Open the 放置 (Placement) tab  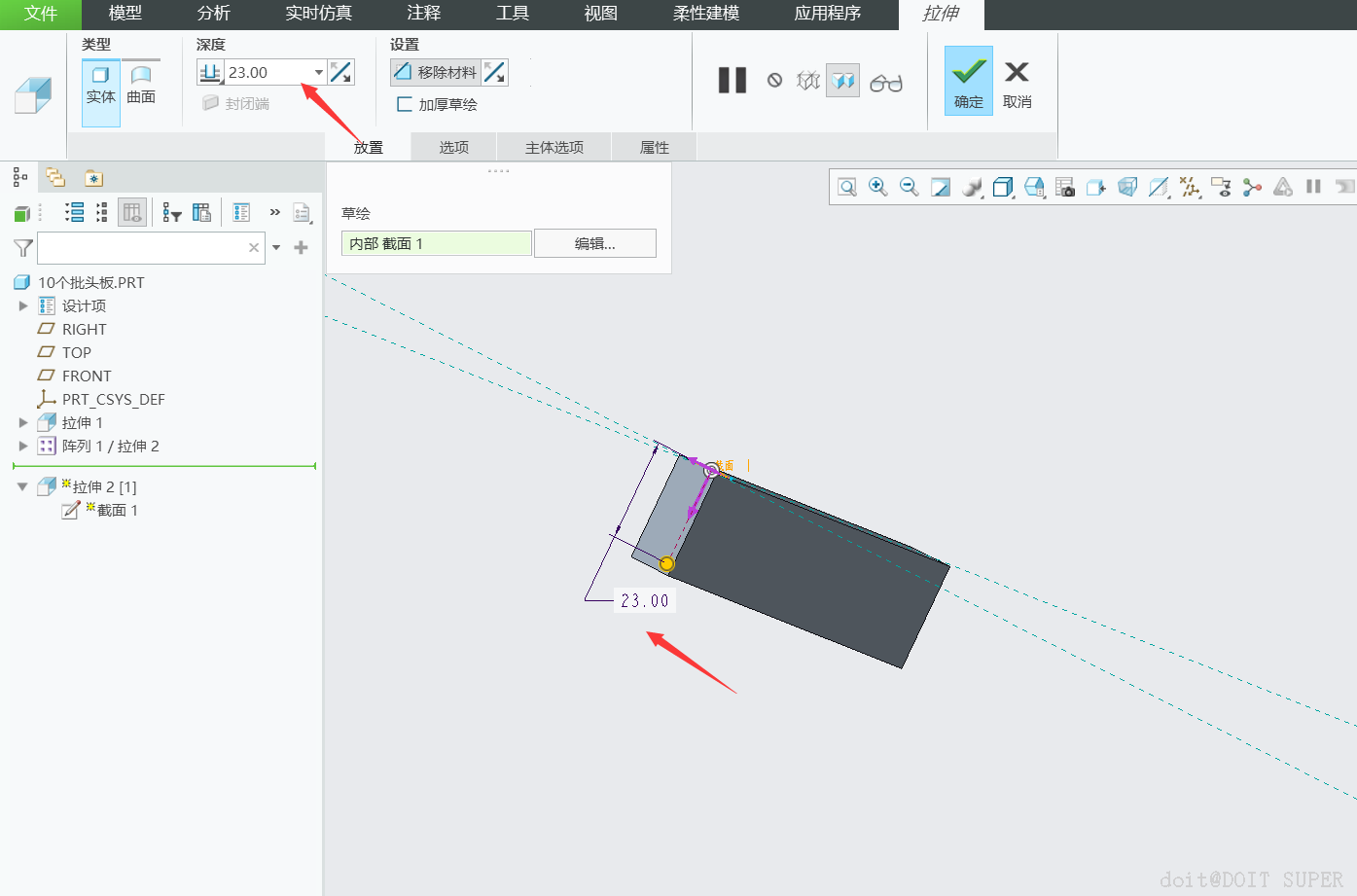click(x=369, y=147)
